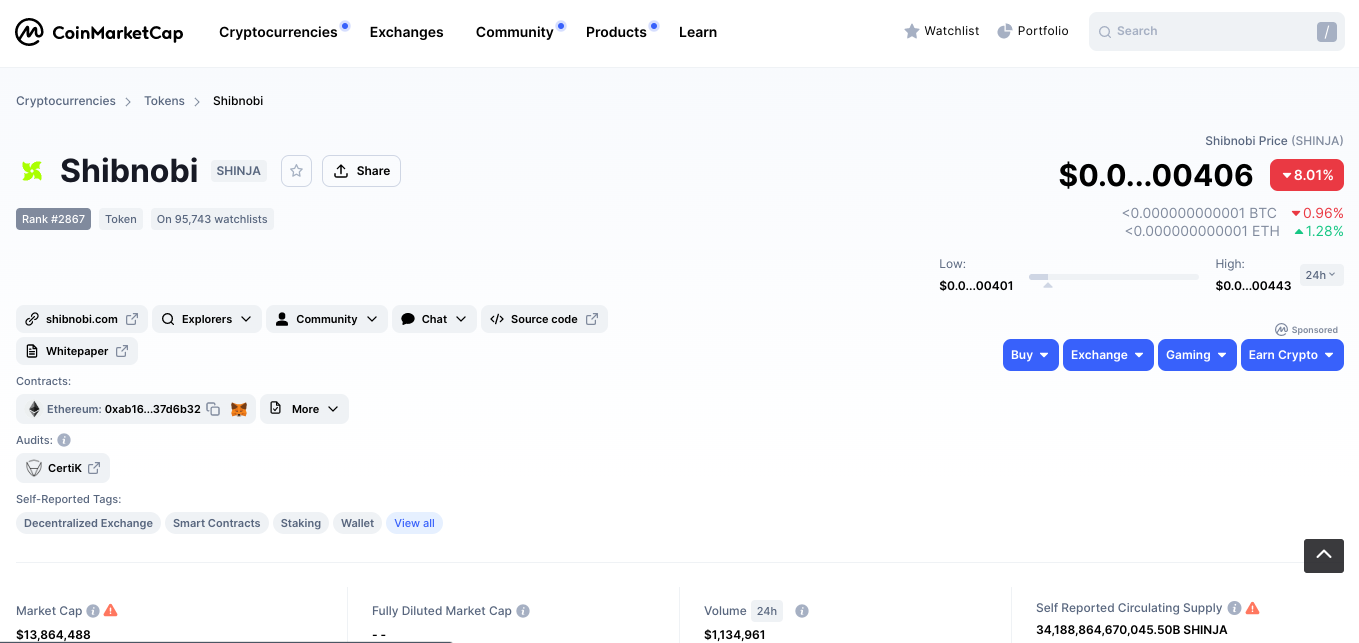Change the 24h low/high range selector
1359x643 pixels.
[1321, 274]
